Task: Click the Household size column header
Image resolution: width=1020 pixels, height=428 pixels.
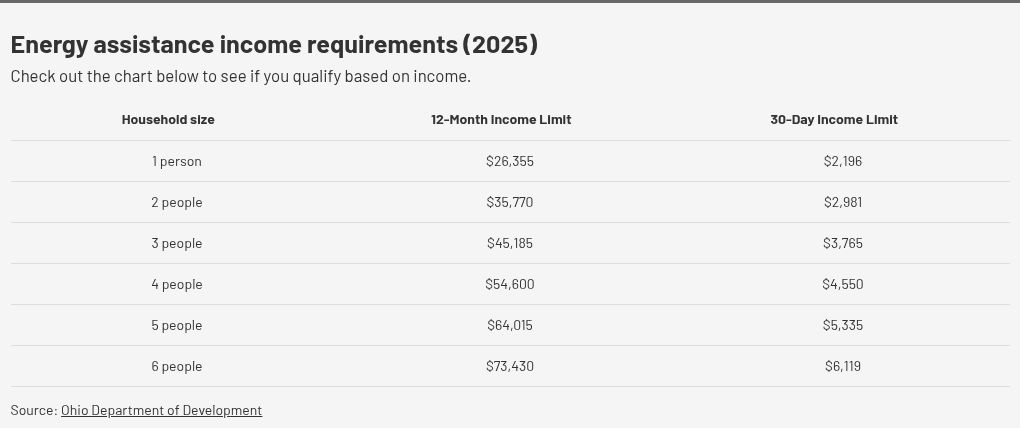Action: coord(168,120)
